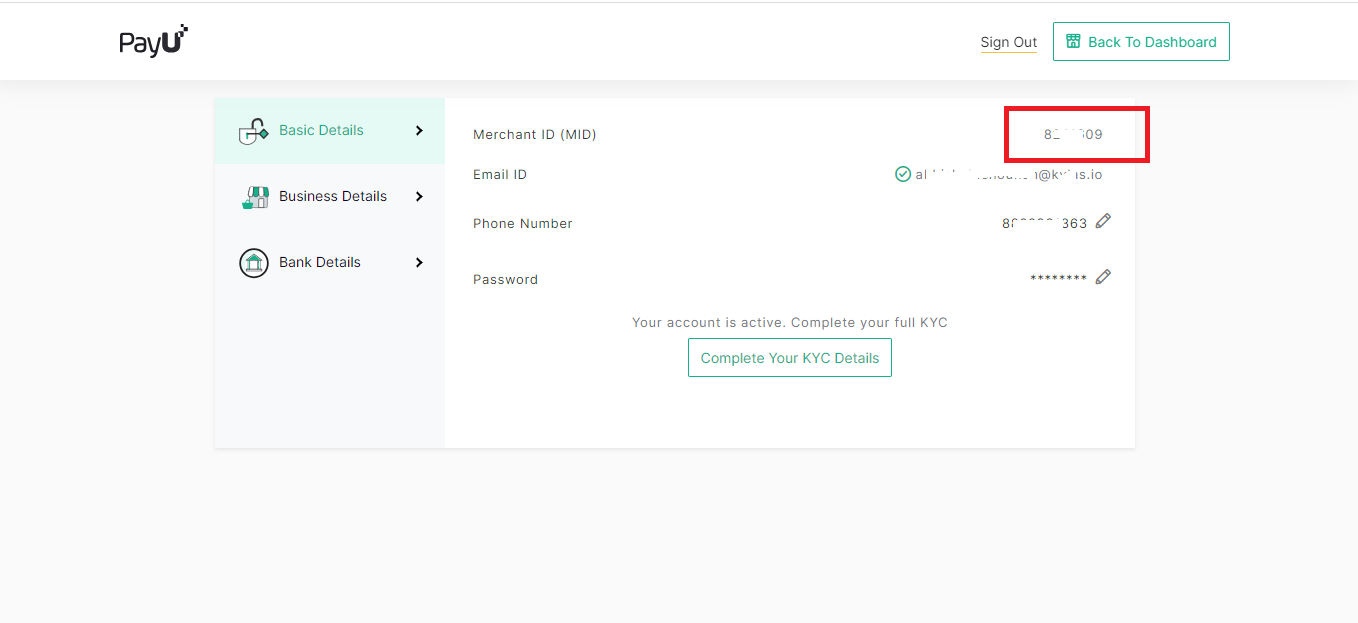
Task: Select the Merchant ID number value
Action: (1073, 134)
